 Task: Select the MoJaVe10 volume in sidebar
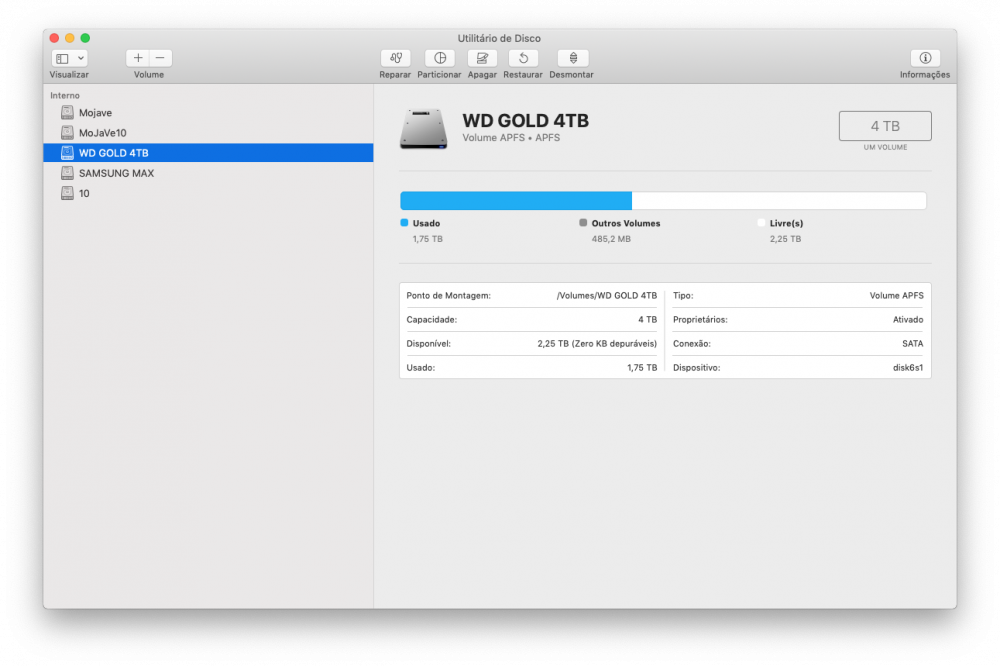point(208,133)
